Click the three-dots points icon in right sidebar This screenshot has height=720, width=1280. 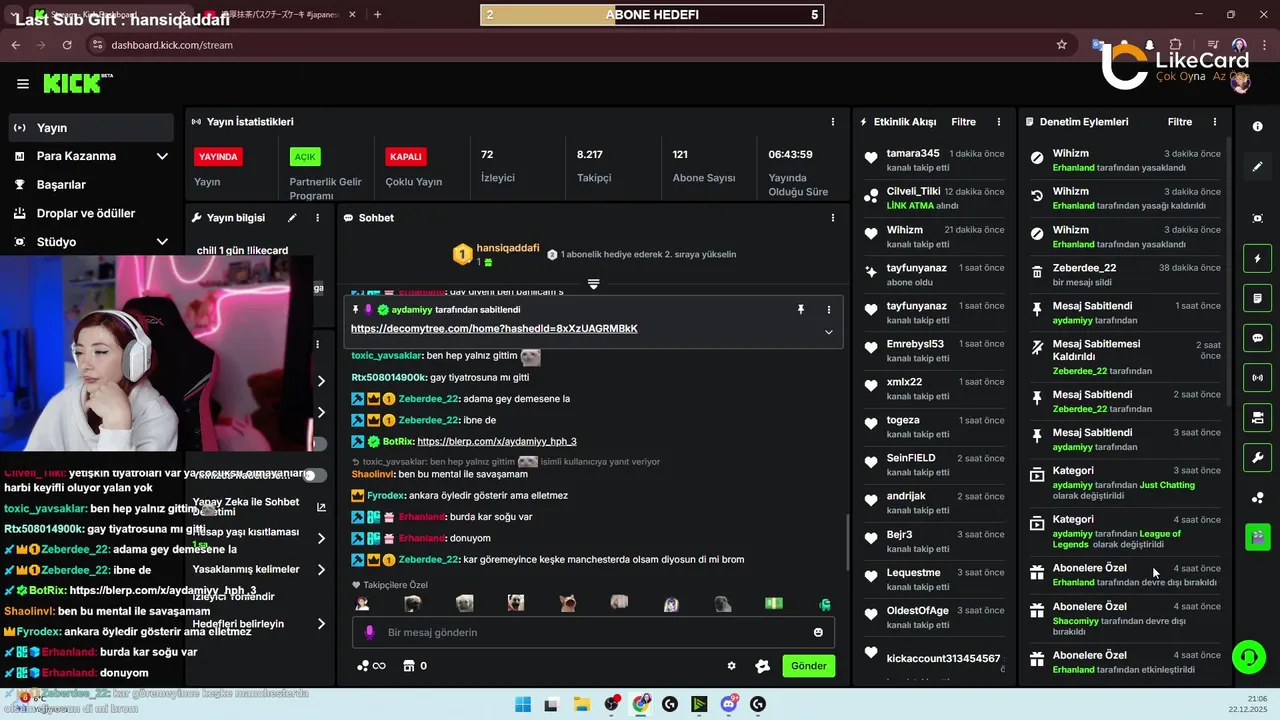(x=1257, y=498)
